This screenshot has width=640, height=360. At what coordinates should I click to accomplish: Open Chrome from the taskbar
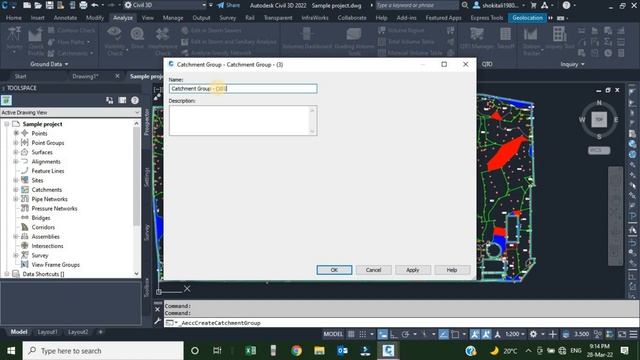point(296,351)
